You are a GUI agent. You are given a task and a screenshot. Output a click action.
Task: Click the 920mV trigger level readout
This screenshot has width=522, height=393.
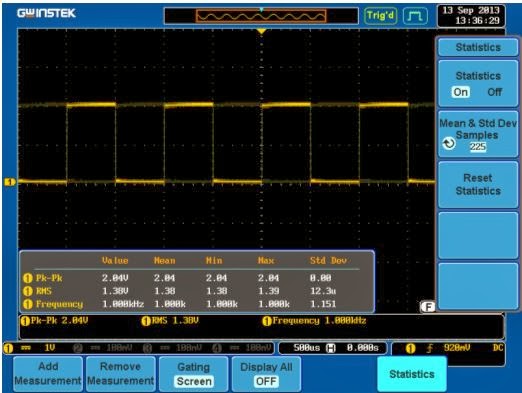457,348
